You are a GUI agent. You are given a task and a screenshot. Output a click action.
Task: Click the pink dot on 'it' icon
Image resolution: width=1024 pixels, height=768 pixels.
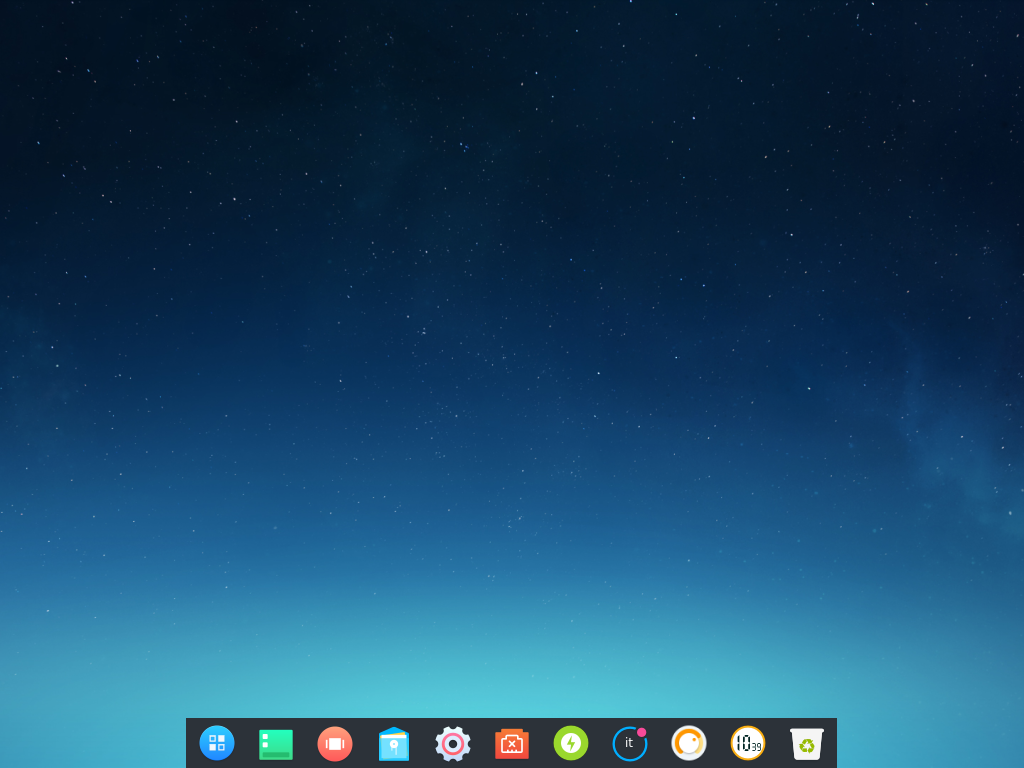point(642,732)
